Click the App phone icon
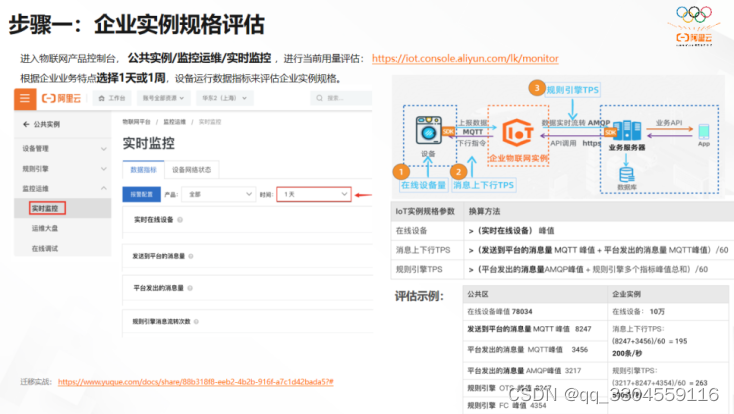This screenshot has width=734, height=414. (x=704, y=132)
